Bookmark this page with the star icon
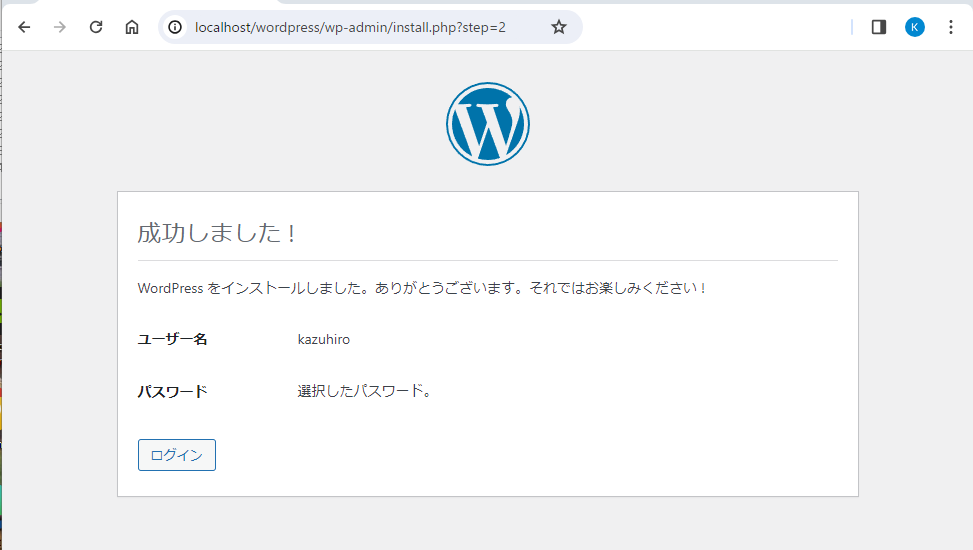This screenshot has height=550, width=973. pos(559,27)
